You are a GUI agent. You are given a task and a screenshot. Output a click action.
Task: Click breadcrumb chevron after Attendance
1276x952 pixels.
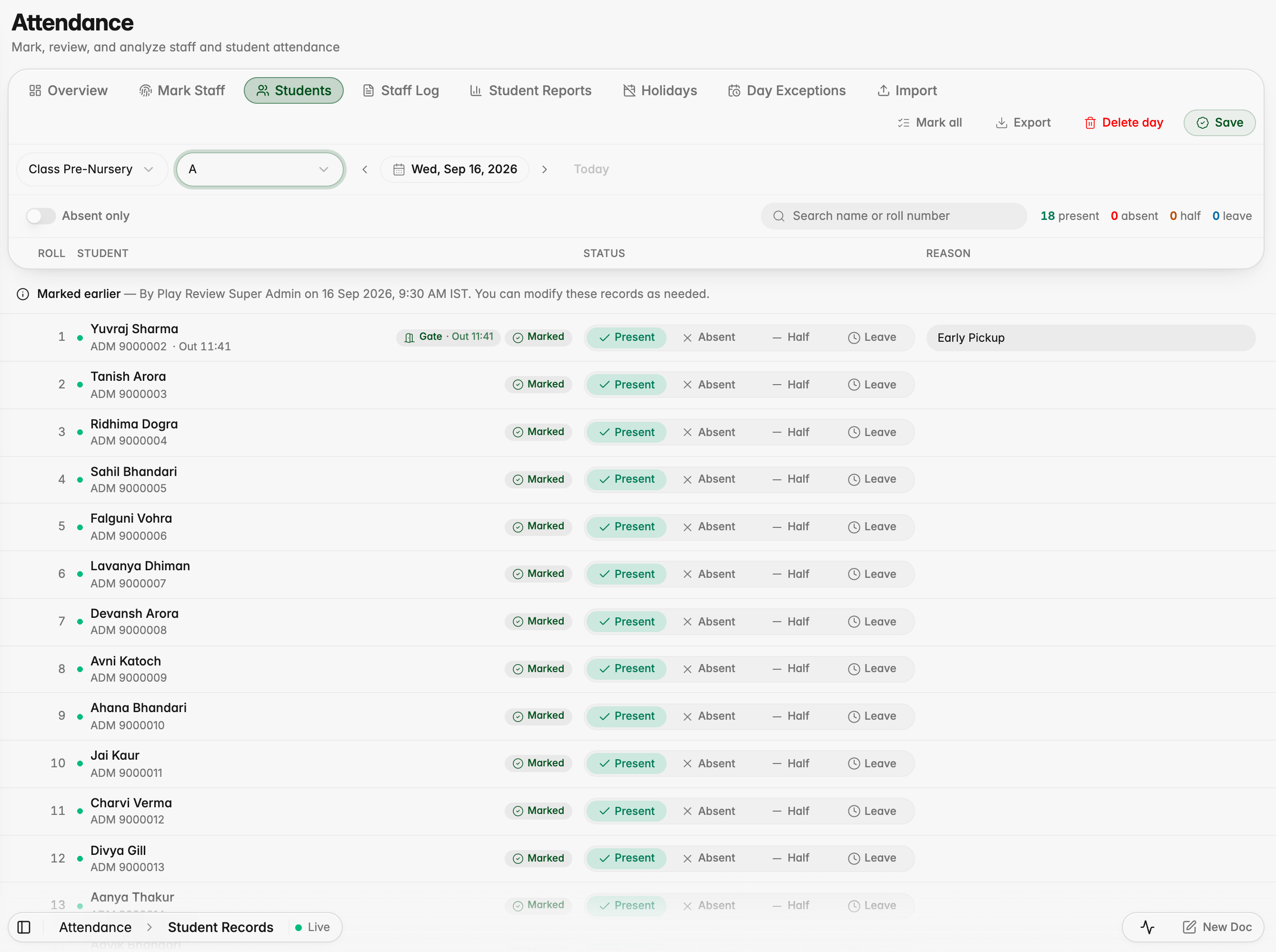[x=150, y=927]
